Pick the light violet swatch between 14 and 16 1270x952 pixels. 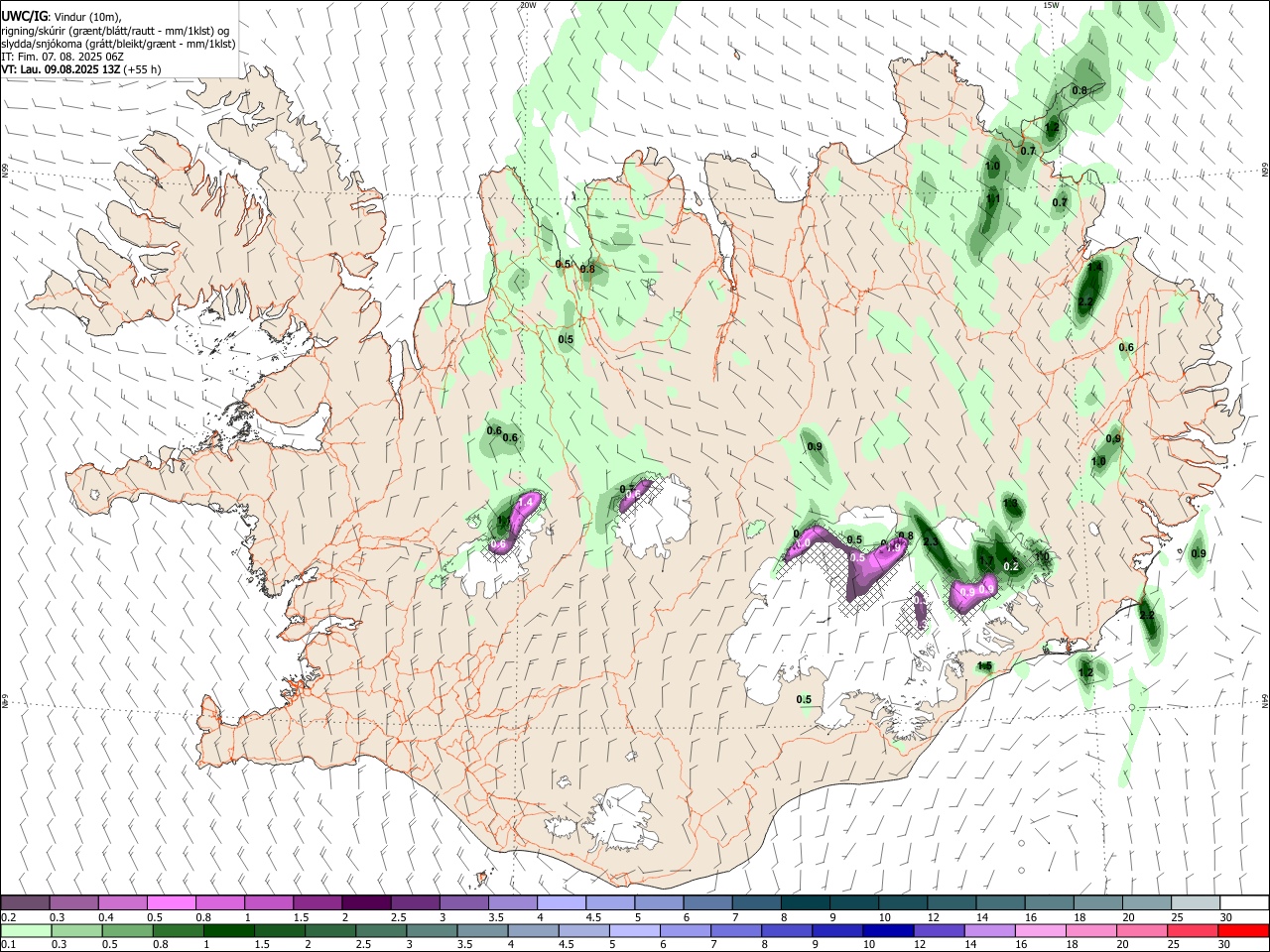click(990, 931)
